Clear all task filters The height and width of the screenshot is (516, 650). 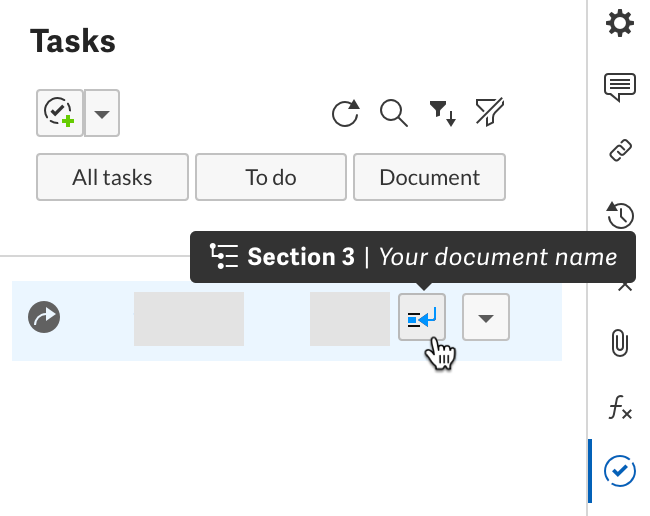490,111
